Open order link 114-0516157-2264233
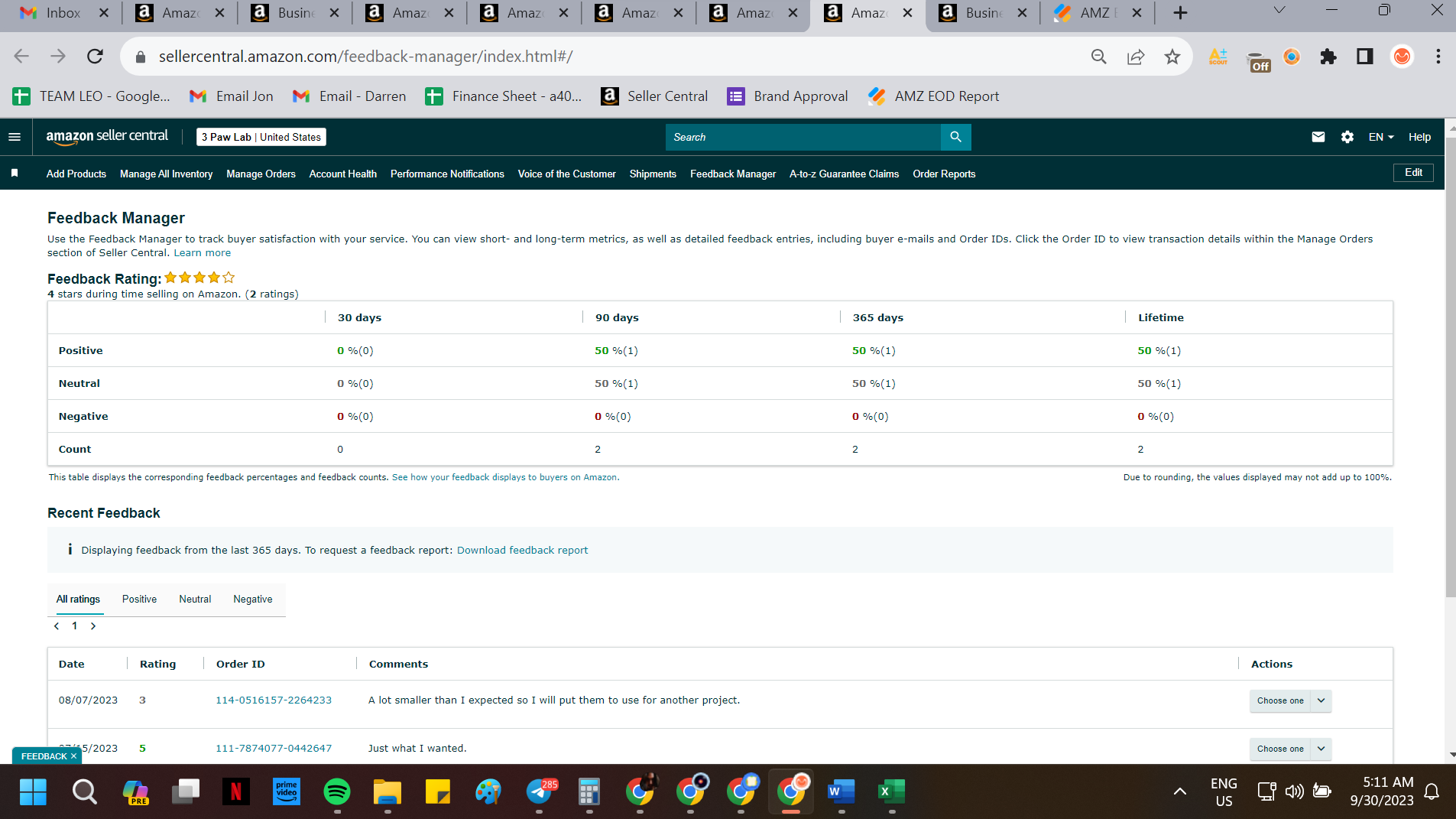Screen dimensions: 1456x819 pyautogui.click(x=274, y=700)
